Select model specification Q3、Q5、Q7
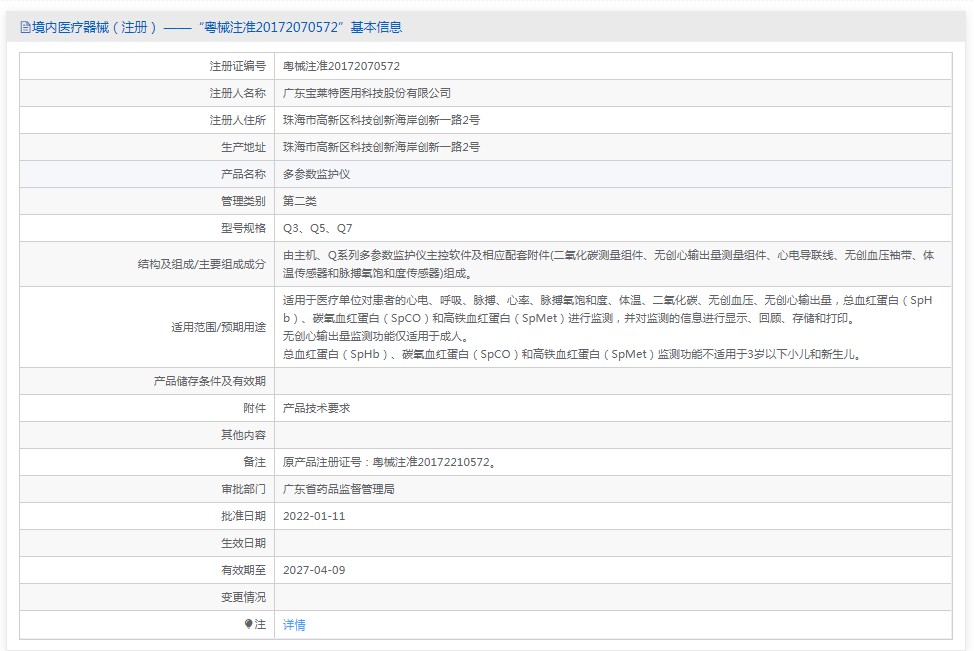 pos(317,228)
